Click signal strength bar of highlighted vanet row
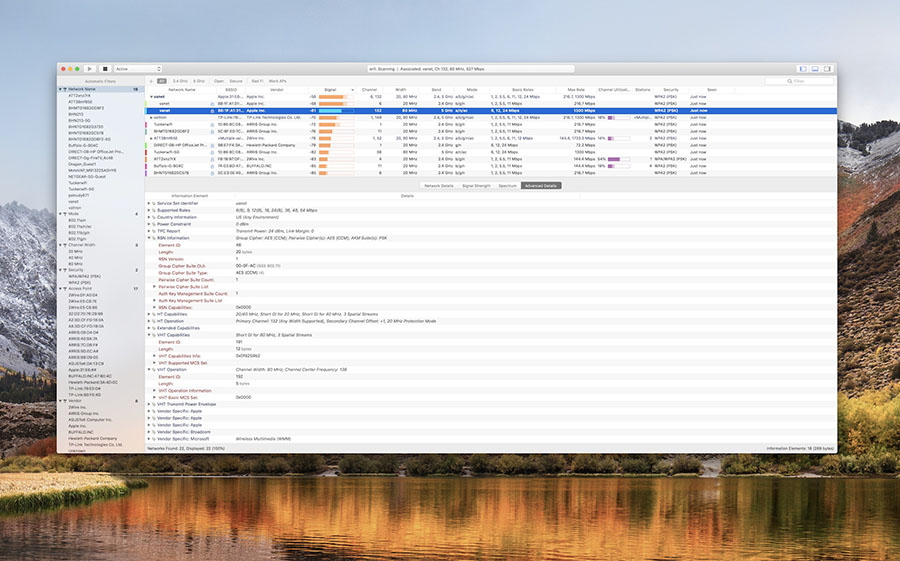Viewport: 900px width, 561px height. (x=336, y=111)
